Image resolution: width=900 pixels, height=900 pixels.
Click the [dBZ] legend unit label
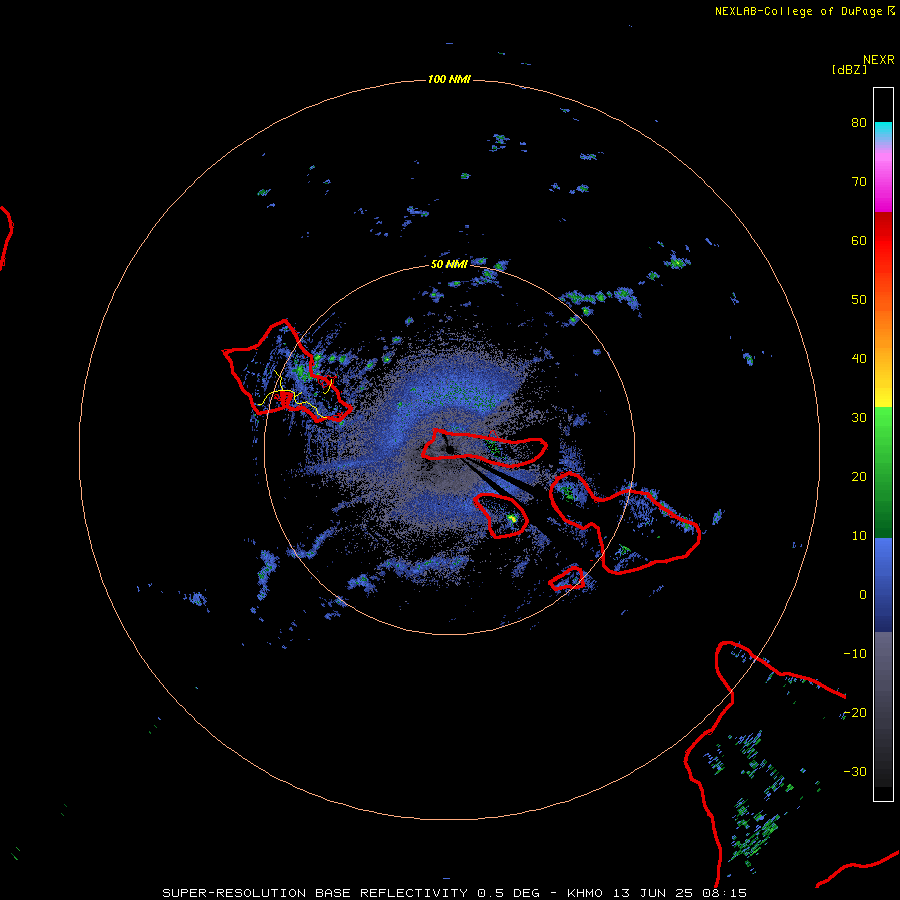(849, 69)
